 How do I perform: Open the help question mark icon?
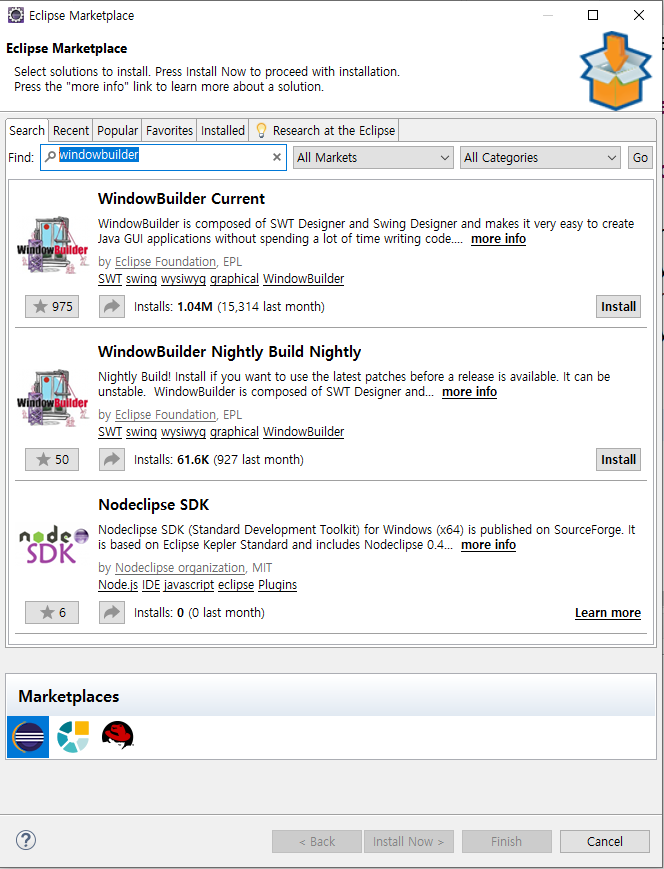pyautogui.click(x=26, y=840)
